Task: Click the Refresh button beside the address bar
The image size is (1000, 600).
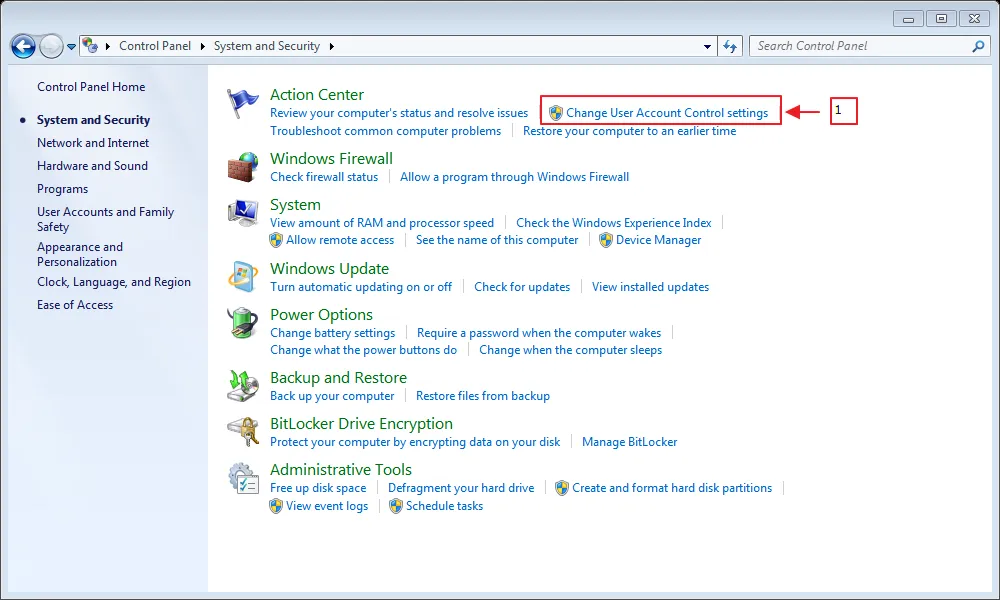Action: click(730, 46)
